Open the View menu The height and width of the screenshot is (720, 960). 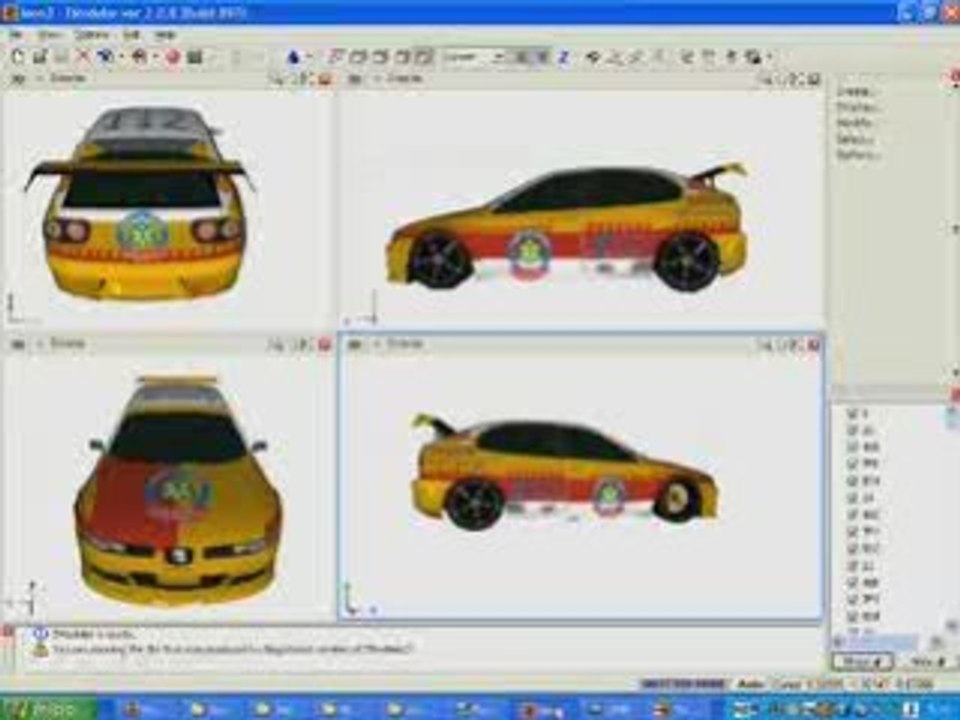click(50, 35)
